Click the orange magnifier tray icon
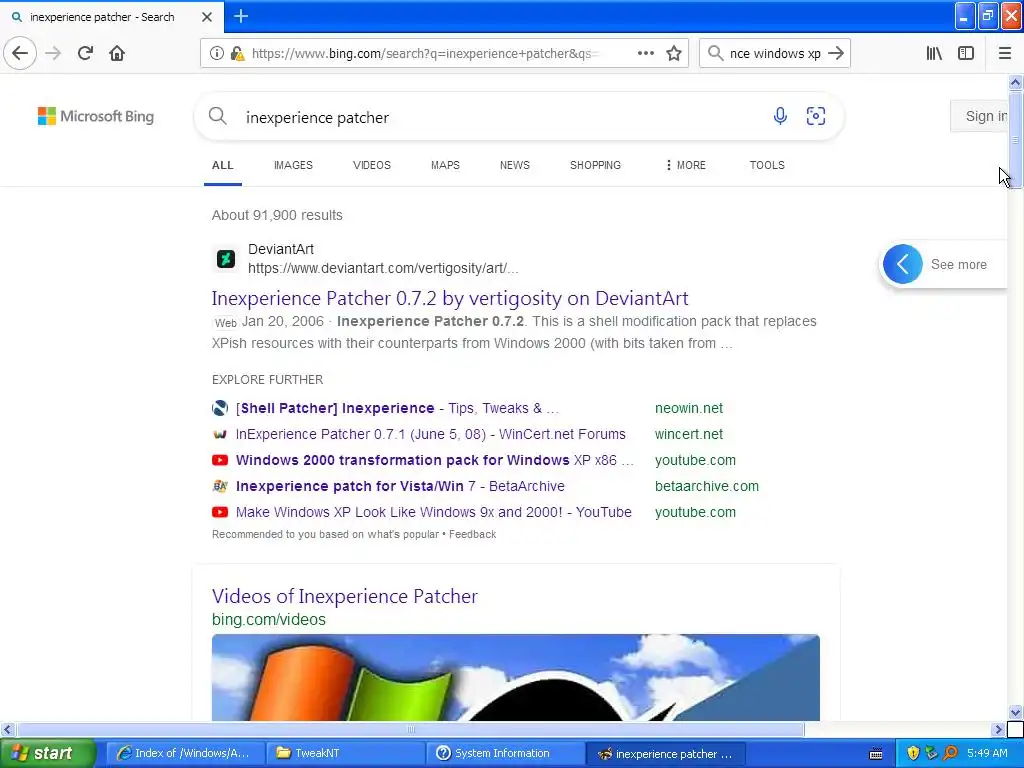Screen dimensions: 1024x768 [950, 753]
